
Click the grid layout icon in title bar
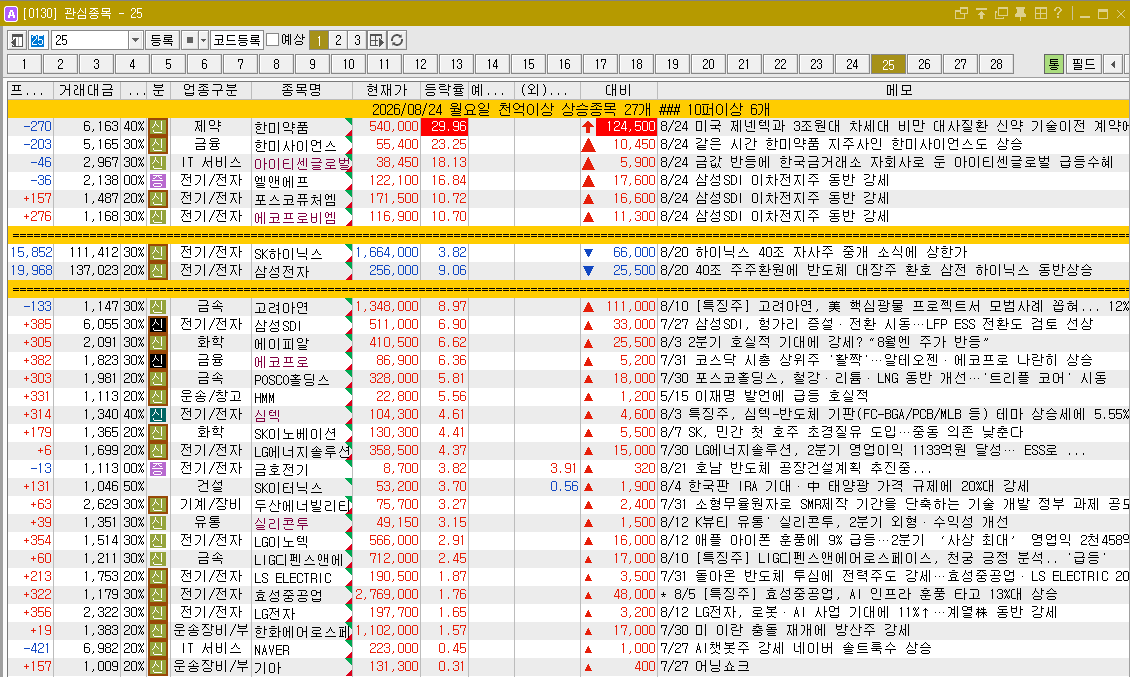(1041, 13)
